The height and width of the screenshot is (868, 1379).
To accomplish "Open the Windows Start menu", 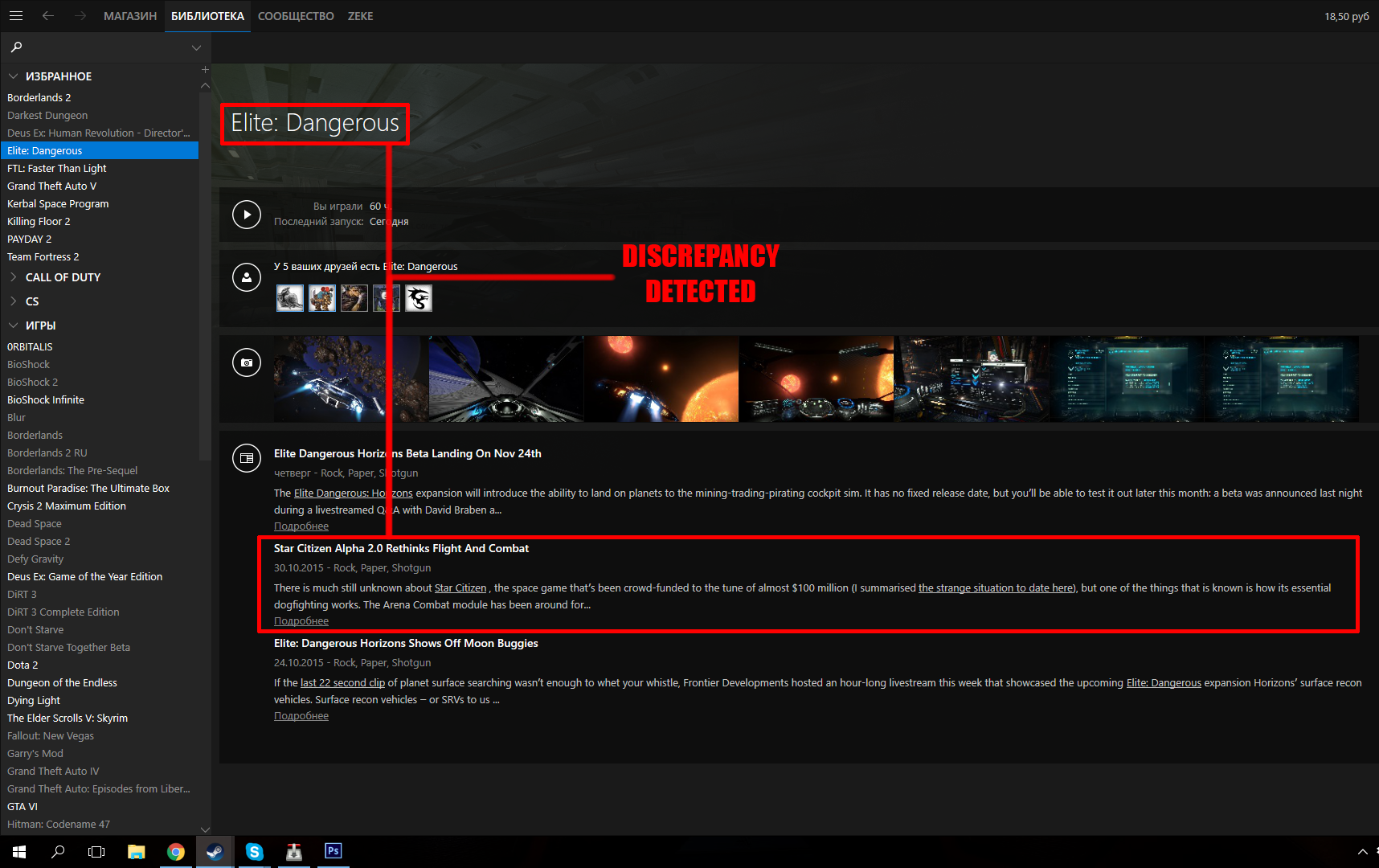I will pyautogui.click(x=19, y=852).
